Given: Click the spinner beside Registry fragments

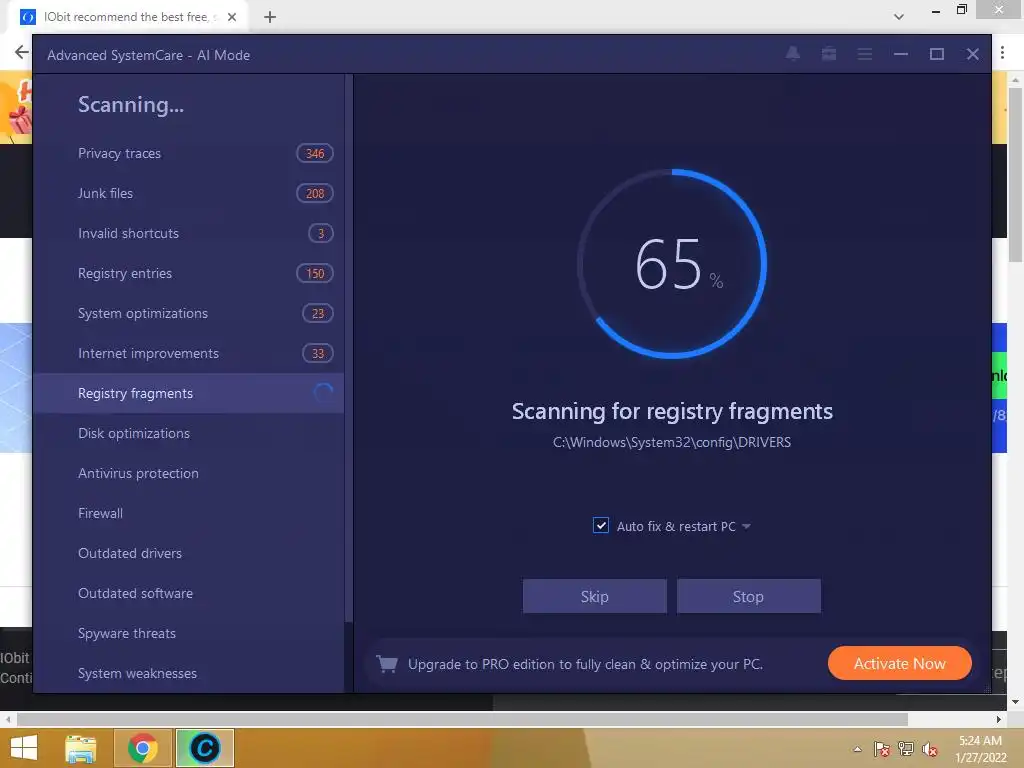Looking at the screenshot, I should (323, 393).
